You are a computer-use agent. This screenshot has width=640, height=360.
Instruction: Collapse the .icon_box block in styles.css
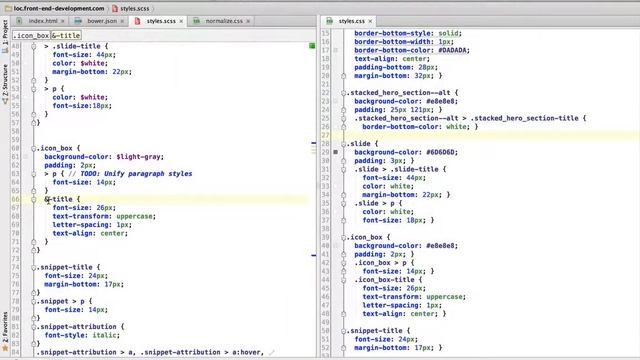pyautogui.click(x=344, y=237)
